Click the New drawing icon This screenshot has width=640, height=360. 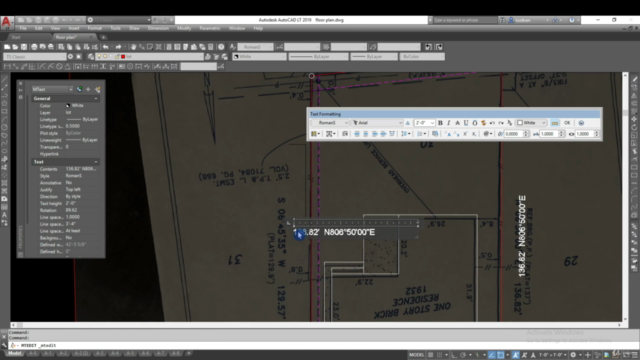tap(7, 47)
